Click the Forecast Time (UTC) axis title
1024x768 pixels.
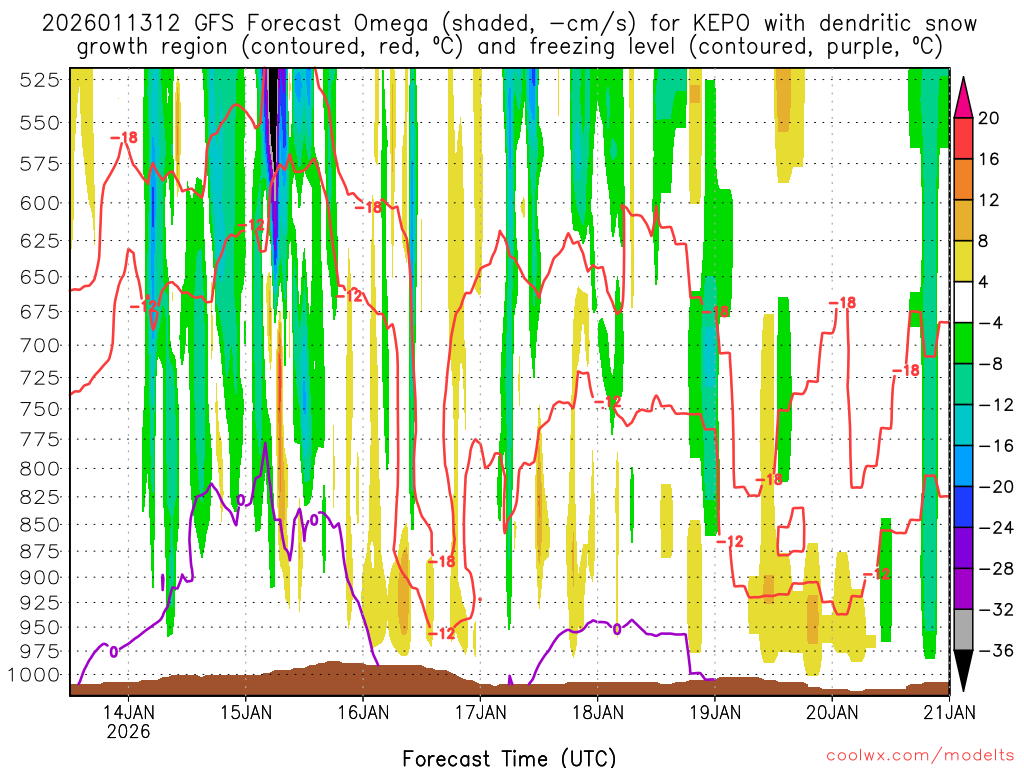(509, 757)
